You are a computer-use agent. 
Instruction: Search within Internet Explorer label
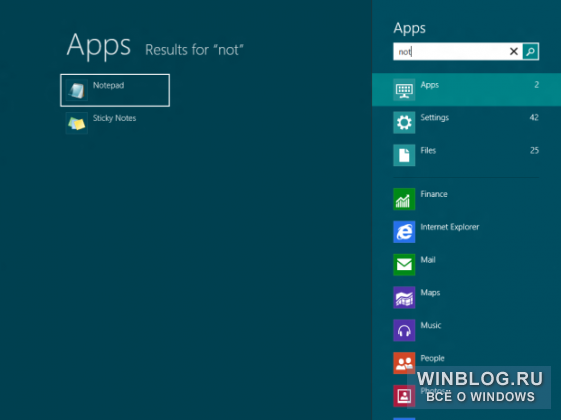coord(450,227)
